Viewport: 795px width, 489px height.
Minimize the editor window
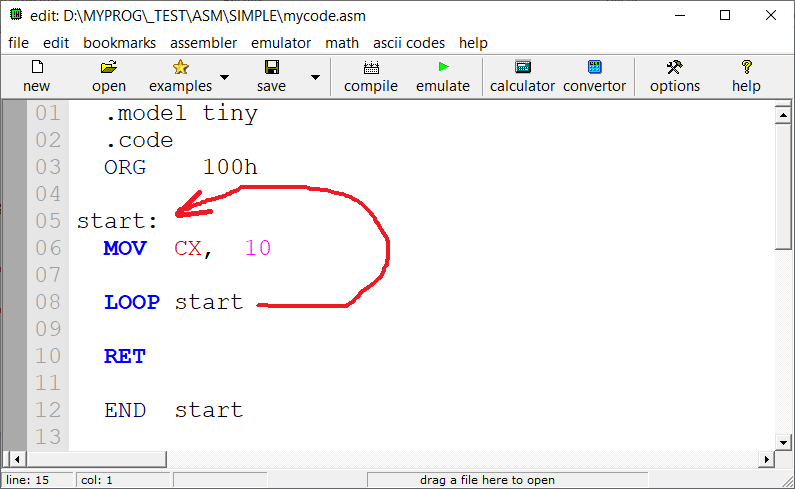[680, 15]
